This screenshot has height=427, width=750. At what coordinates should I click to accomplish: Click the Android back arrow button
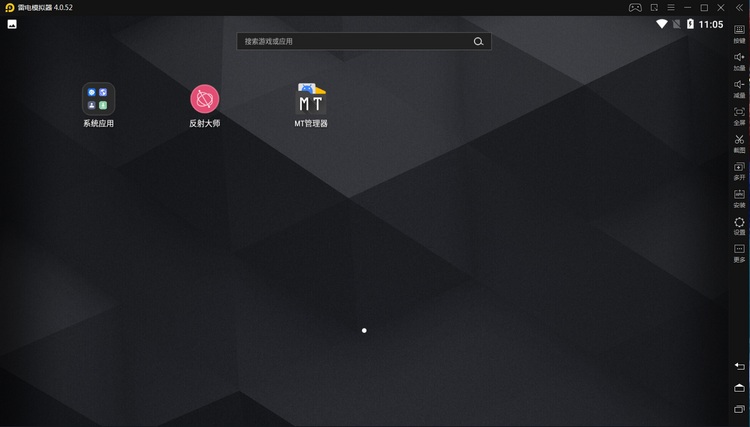(739, 366)
